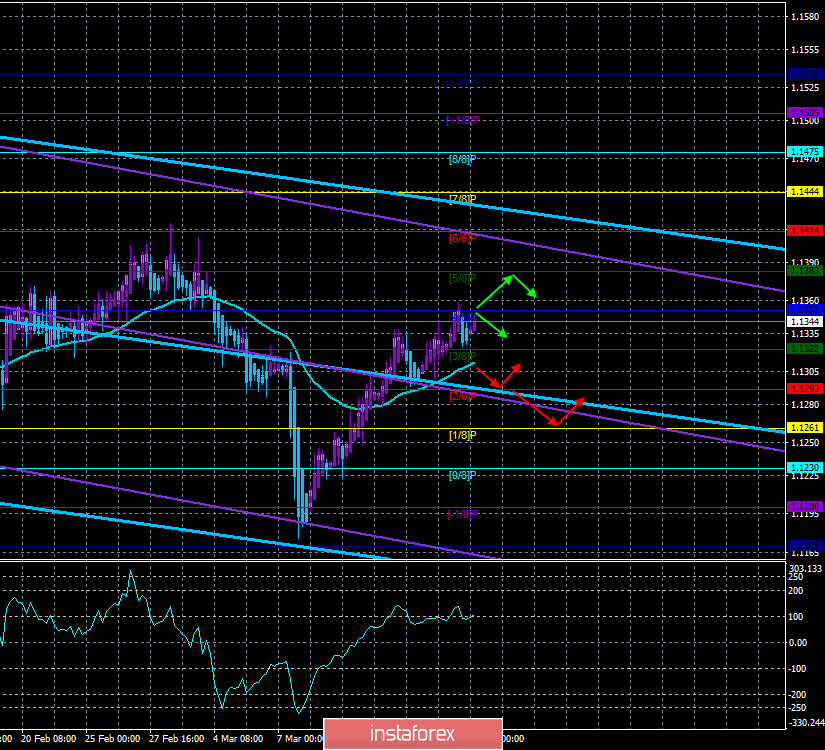Click the [7/8]P Murray level label

point(462,199)
